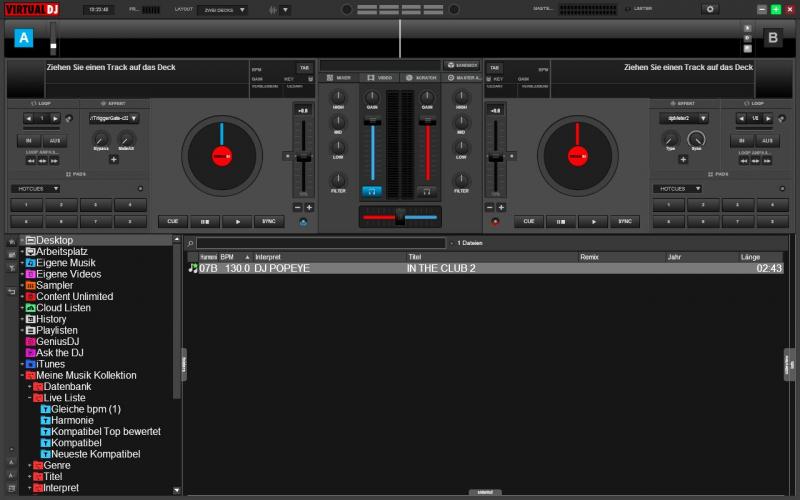Screen dimensions: 800x500
Task: Add effect slot with right deck plus
Action: [683, 160]
